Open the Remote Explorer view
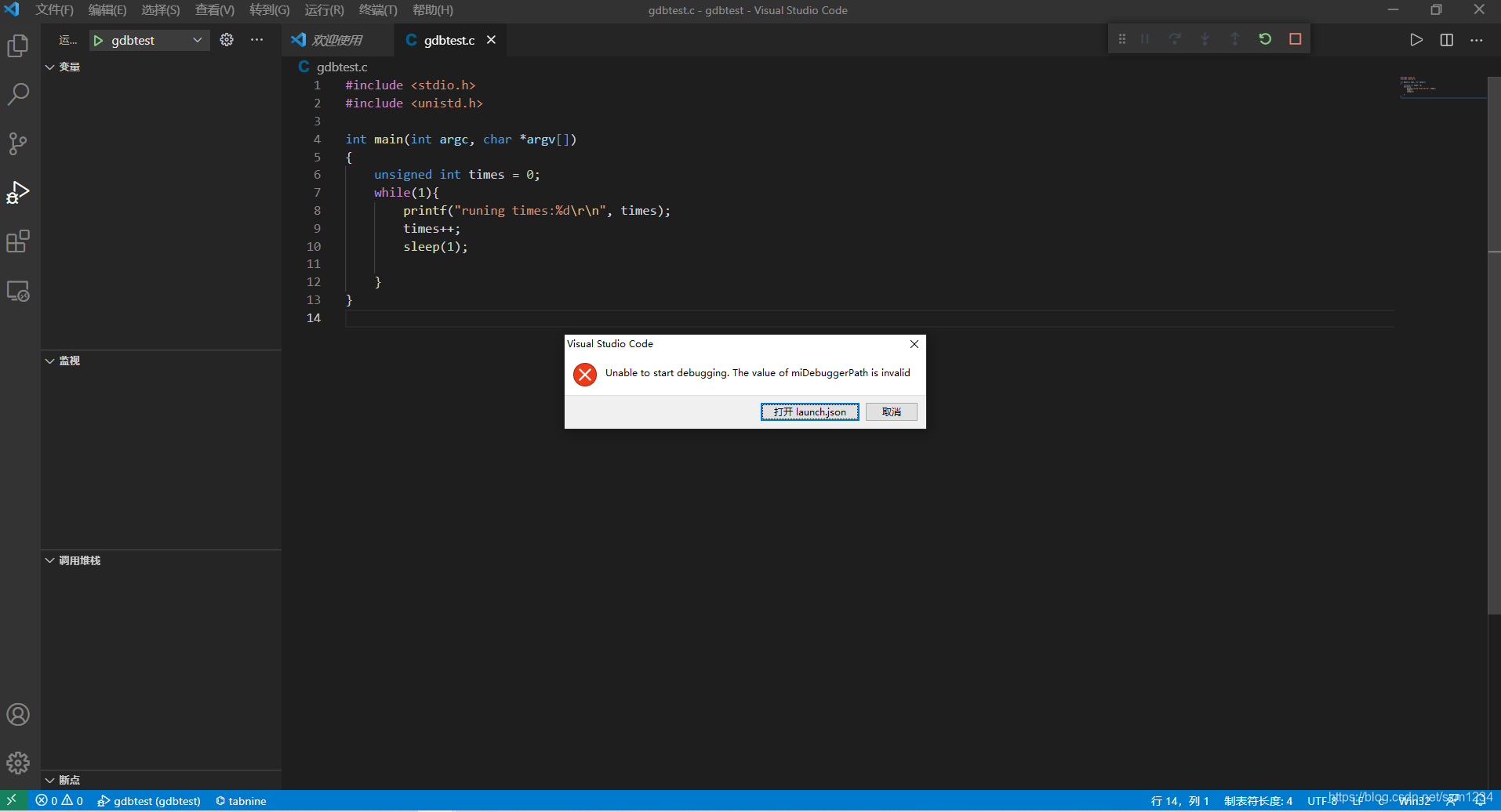Screen dimensions: 1501x812 coord(18,292)
